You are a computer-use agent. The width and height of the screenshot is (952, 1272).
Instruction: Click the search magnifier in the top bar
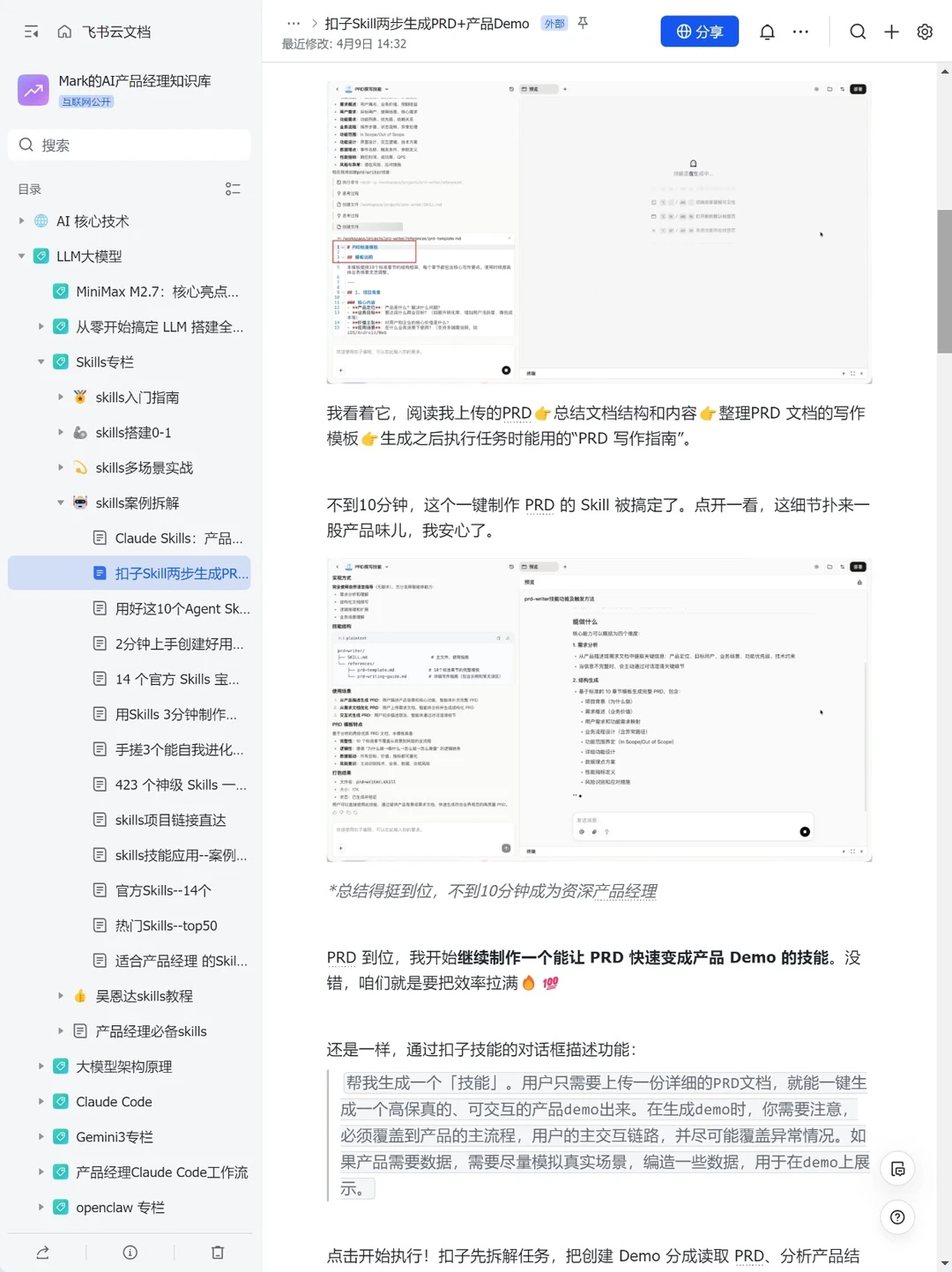coord(858,32)
